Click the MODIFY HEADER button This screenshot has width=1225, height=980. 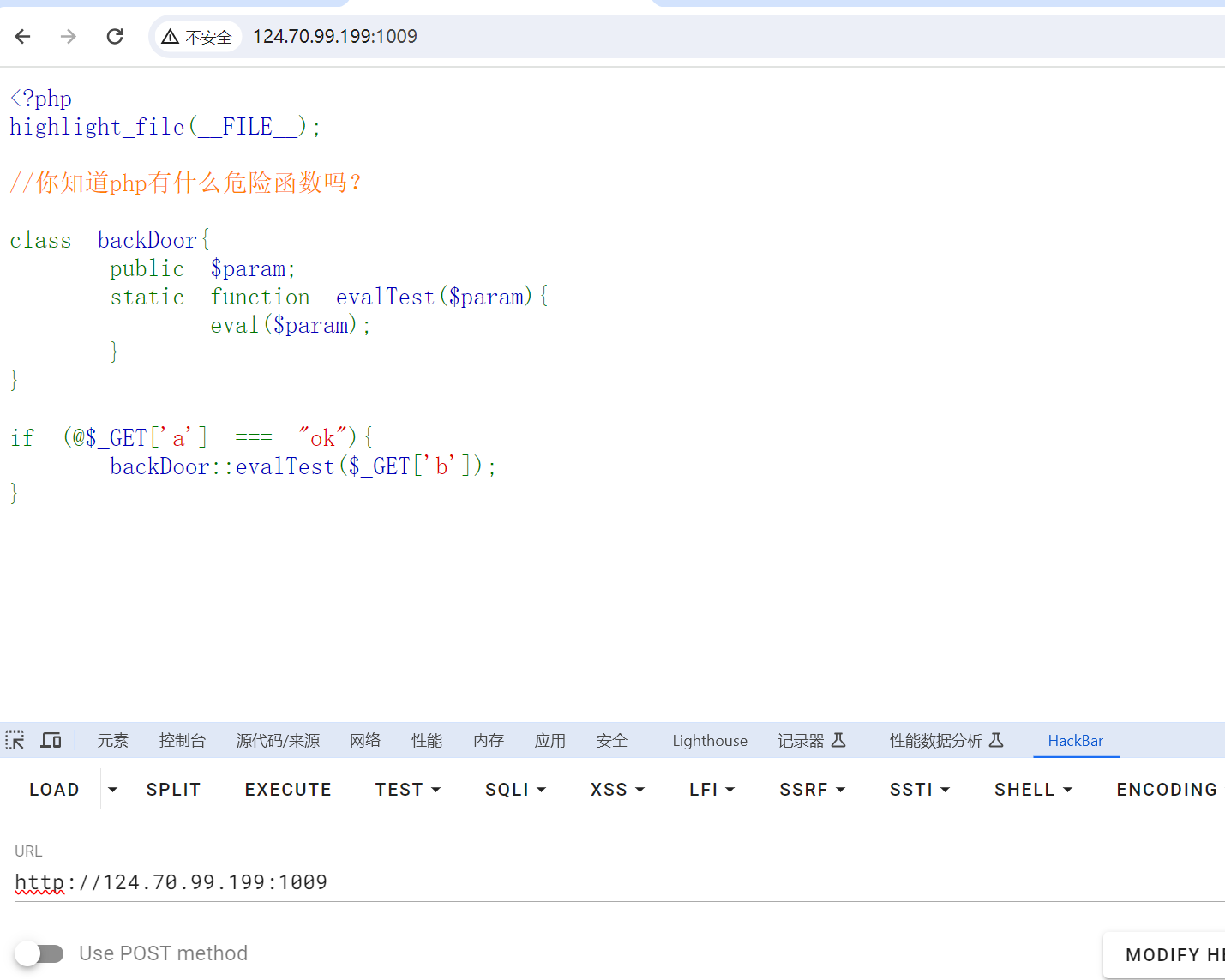1174,954
